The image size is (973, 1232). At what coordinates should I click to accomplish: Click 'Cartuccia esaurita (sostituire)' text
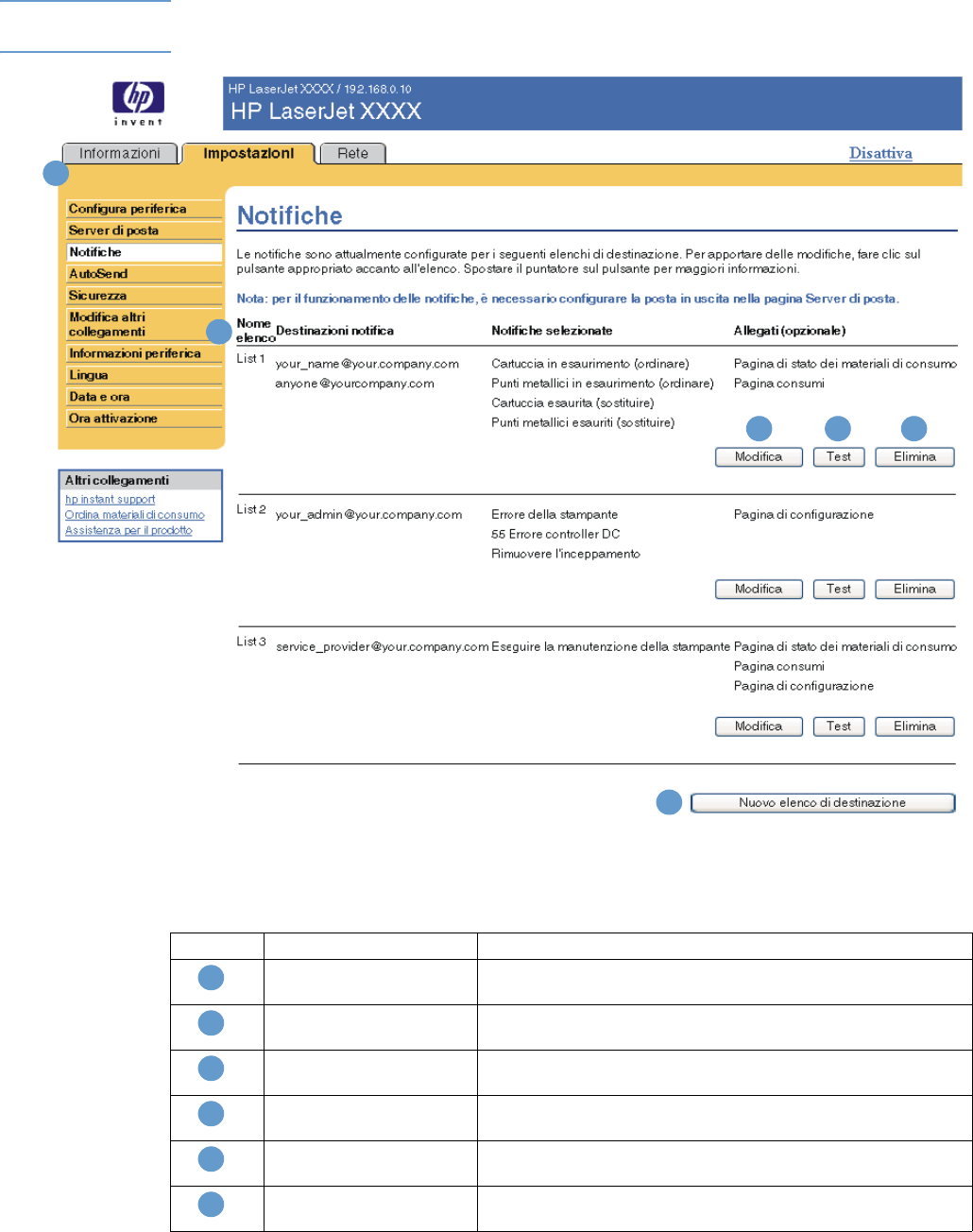click(572, 403)
